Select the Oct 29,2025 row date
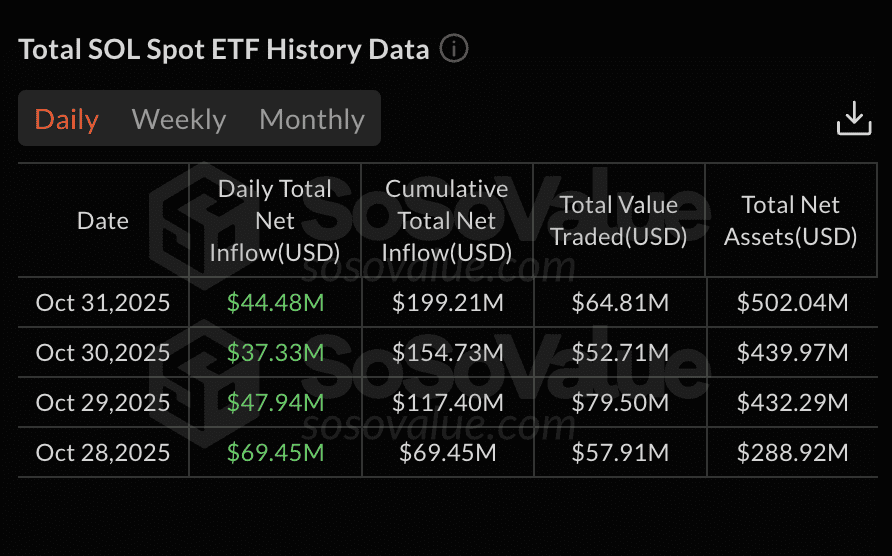892x556 pixels. [x=103, y=403]
